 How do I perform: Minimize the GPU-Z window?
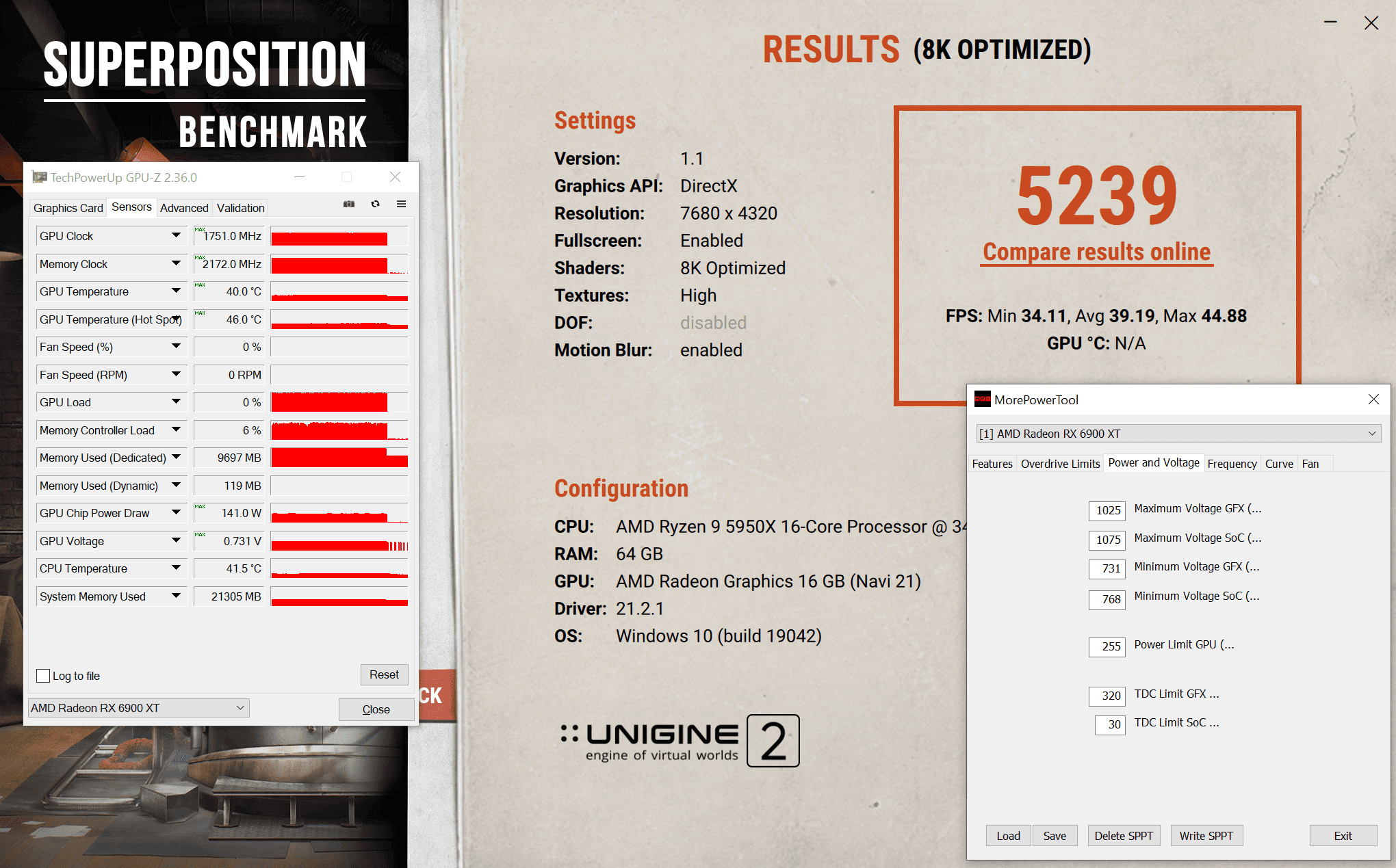[299, 177]
